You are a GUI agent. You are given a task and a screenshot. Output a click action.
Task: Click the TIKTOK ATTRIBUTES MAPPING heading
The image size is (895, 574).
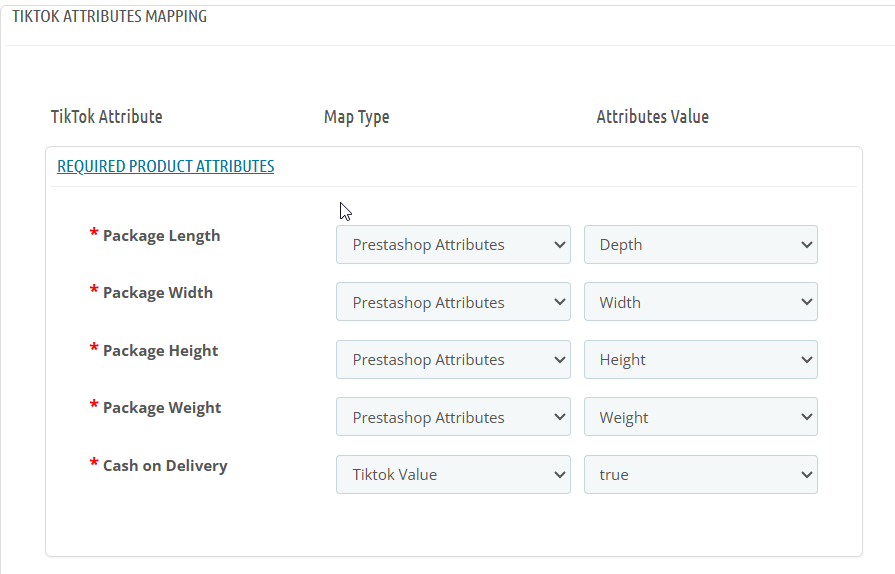tap(110, 16)
